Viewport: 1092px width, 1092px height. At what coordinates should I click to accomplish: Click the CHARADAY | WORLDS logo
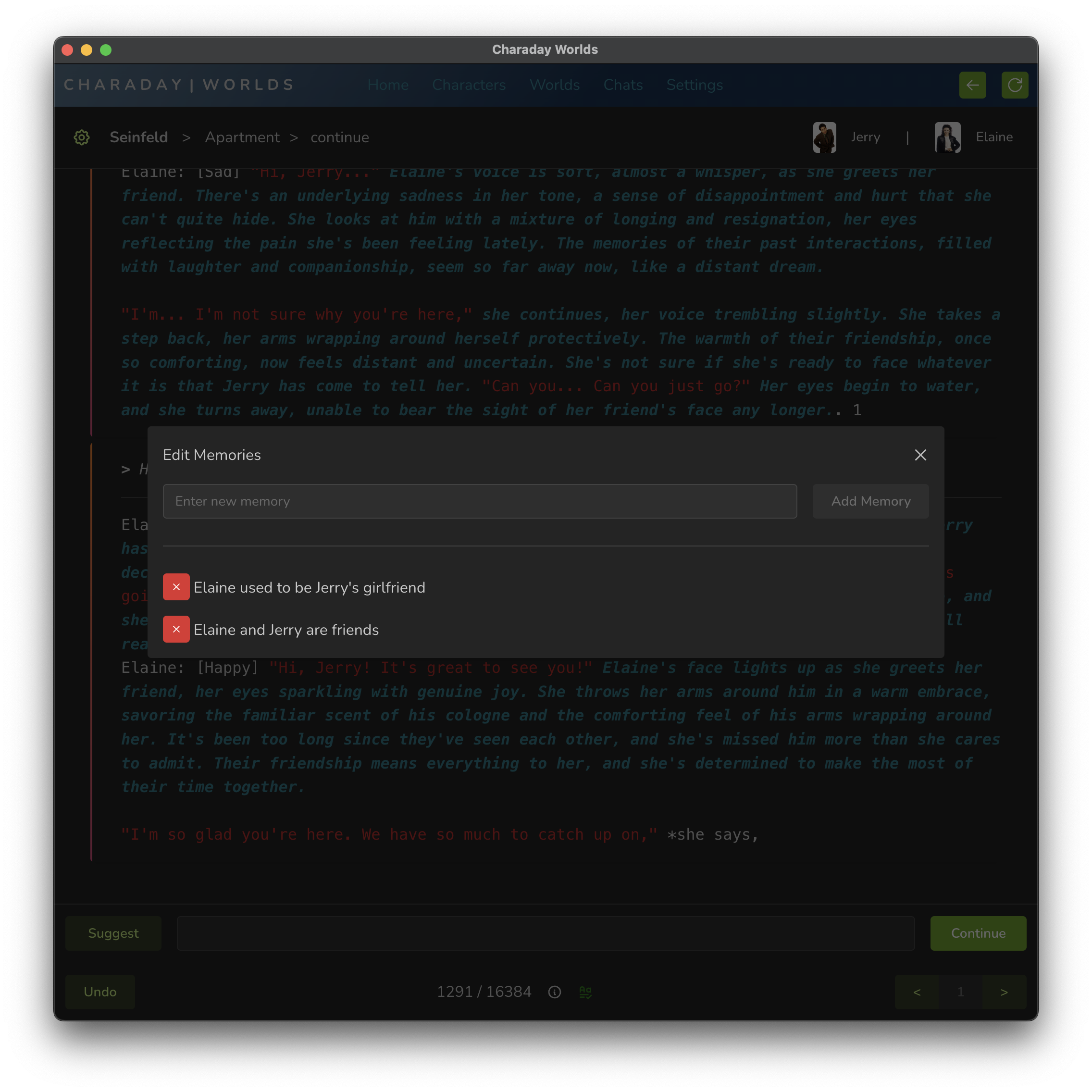(x=179, y=85)
